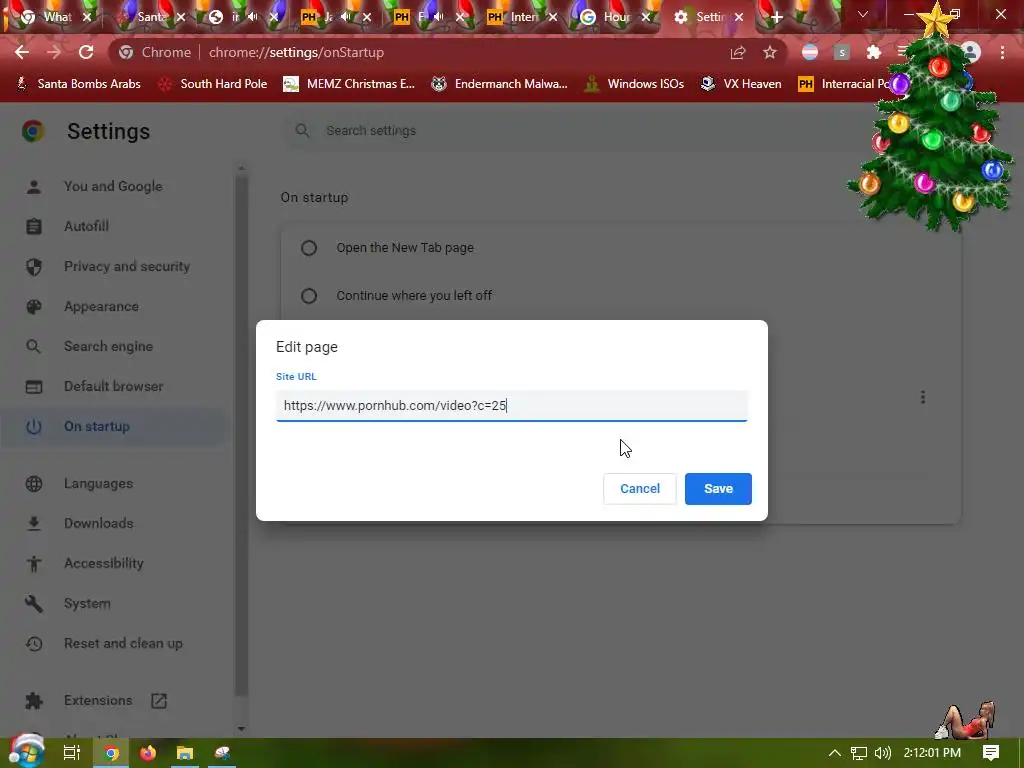1024x768 pixels.
Task: Open the Windows Start button
Action: (x=26, y=753)
